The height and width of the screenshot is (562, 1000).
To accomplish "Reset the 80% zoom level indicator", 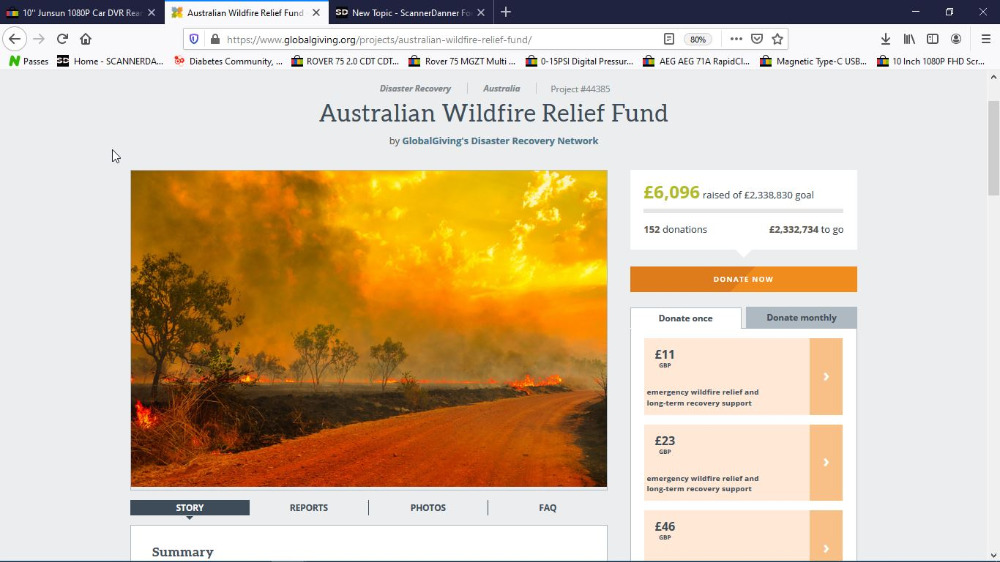I will pos(698,39).
